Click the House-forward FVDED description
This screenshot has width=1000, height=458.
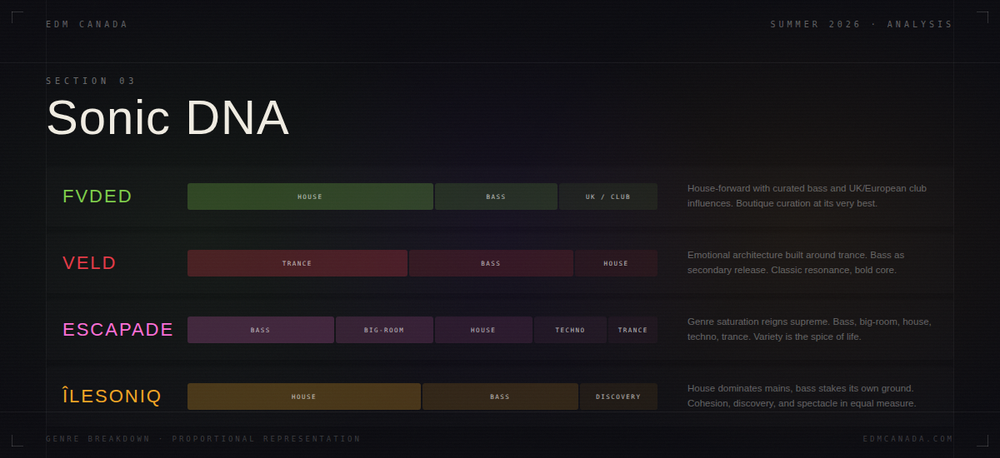(807, 196)
